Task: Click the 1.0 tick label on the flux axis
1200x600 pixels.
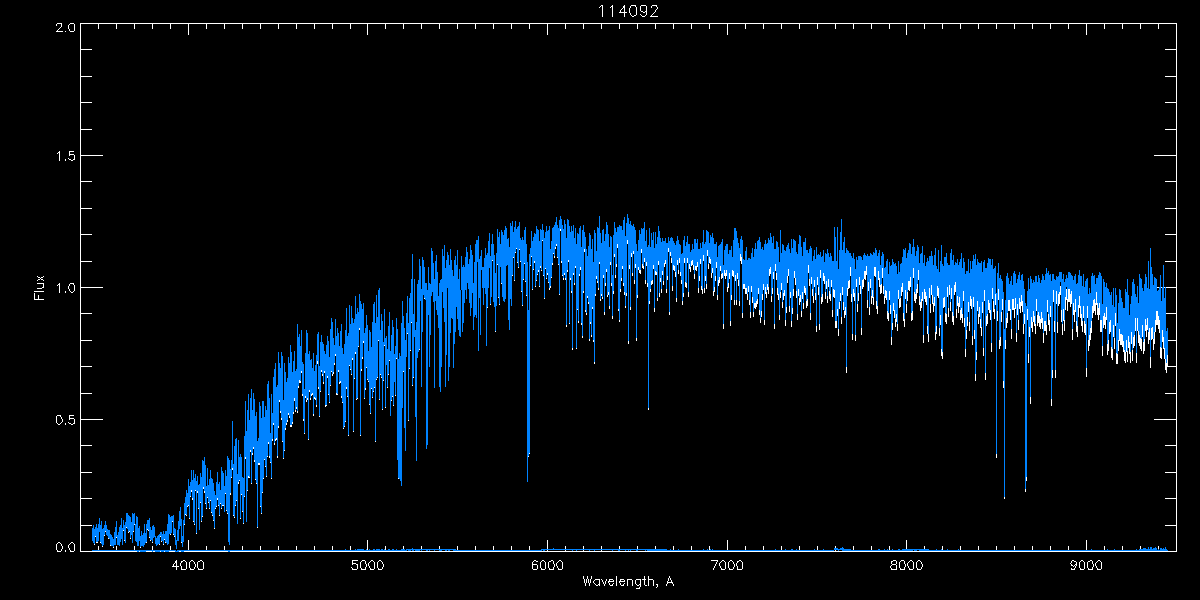Action: coord(65,288)
